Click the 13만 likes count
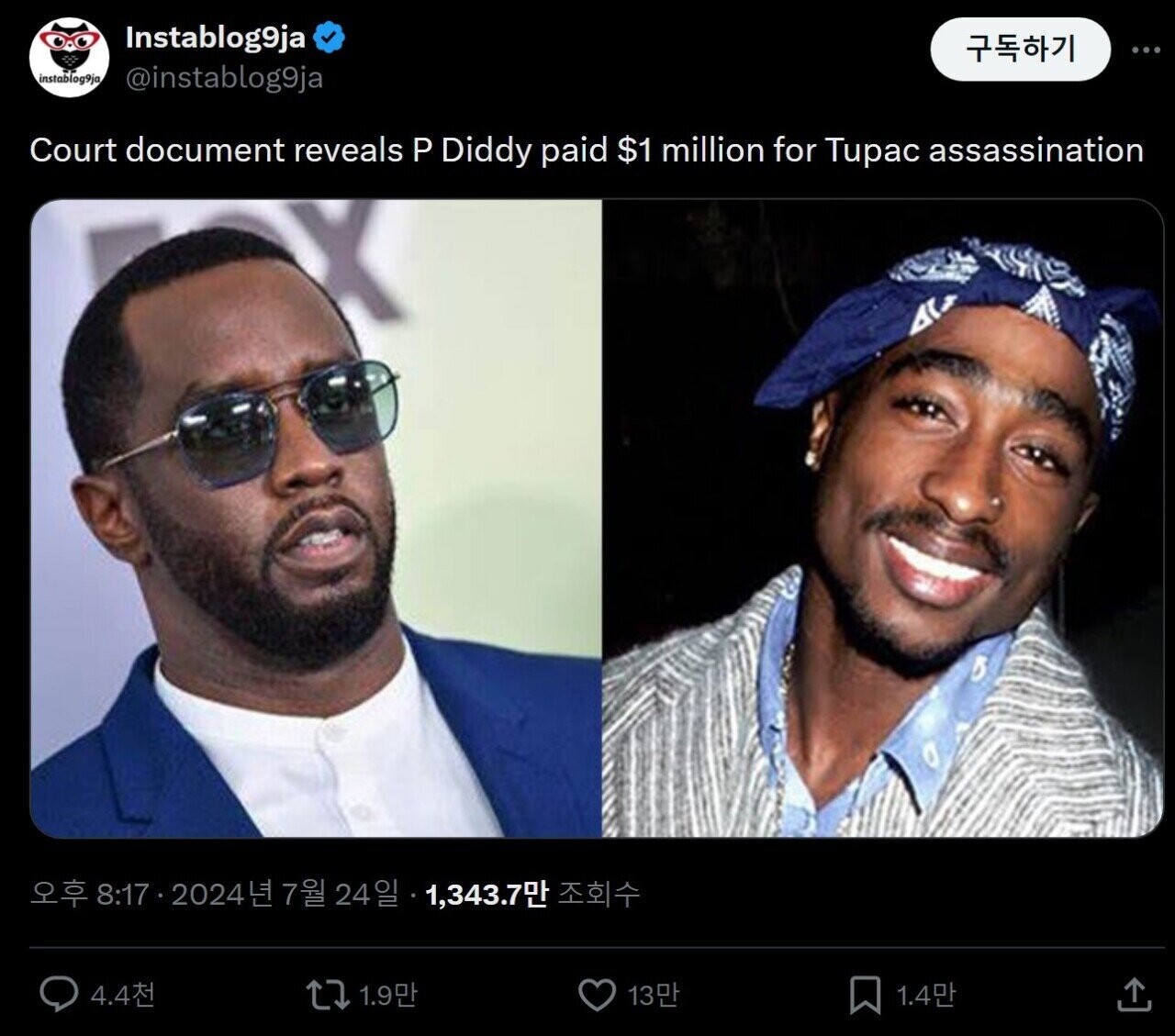 click(x=653, y=994)
